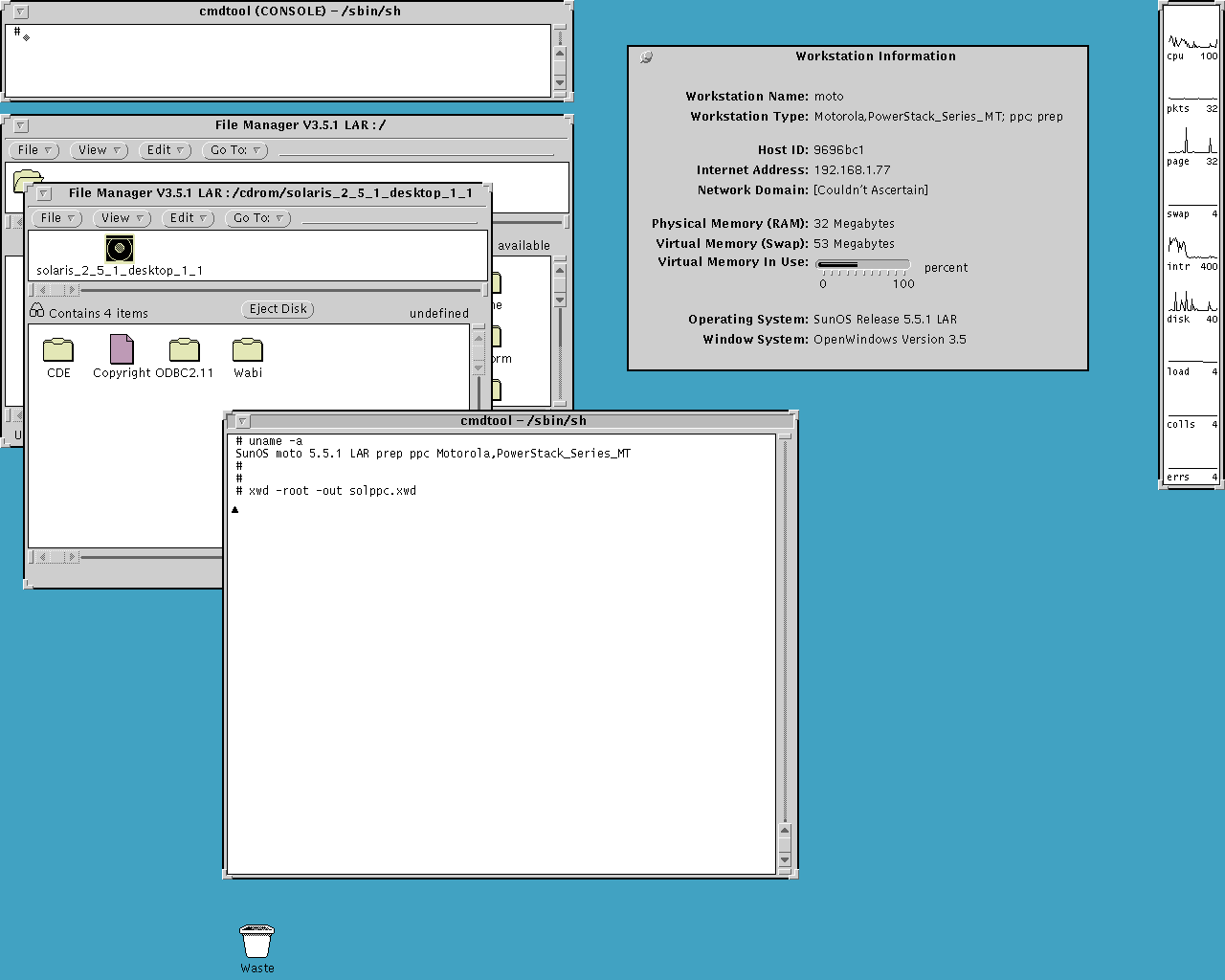This screenshot has height=980, width=1225.
Task: Open the Copyright document icon
Action: click(x=122, y=350)
